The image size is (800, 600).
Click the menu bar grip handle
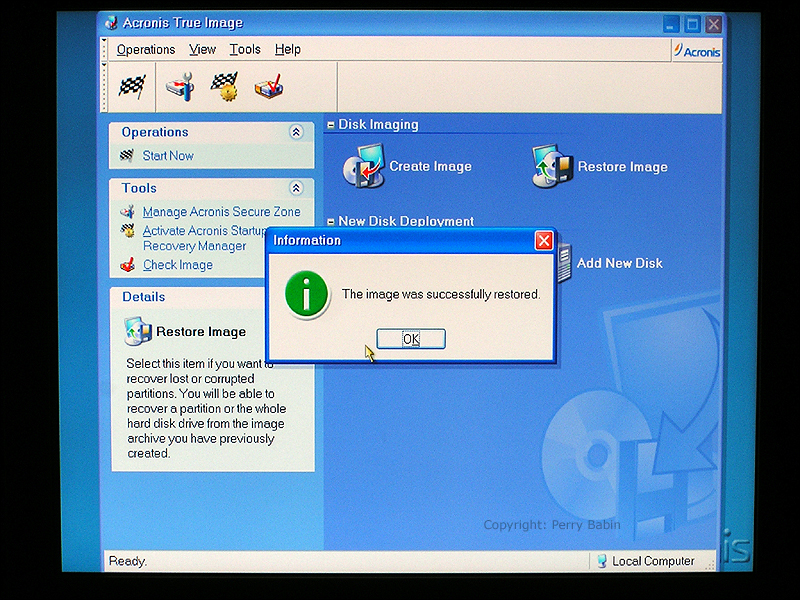click(x=104, y=49)
